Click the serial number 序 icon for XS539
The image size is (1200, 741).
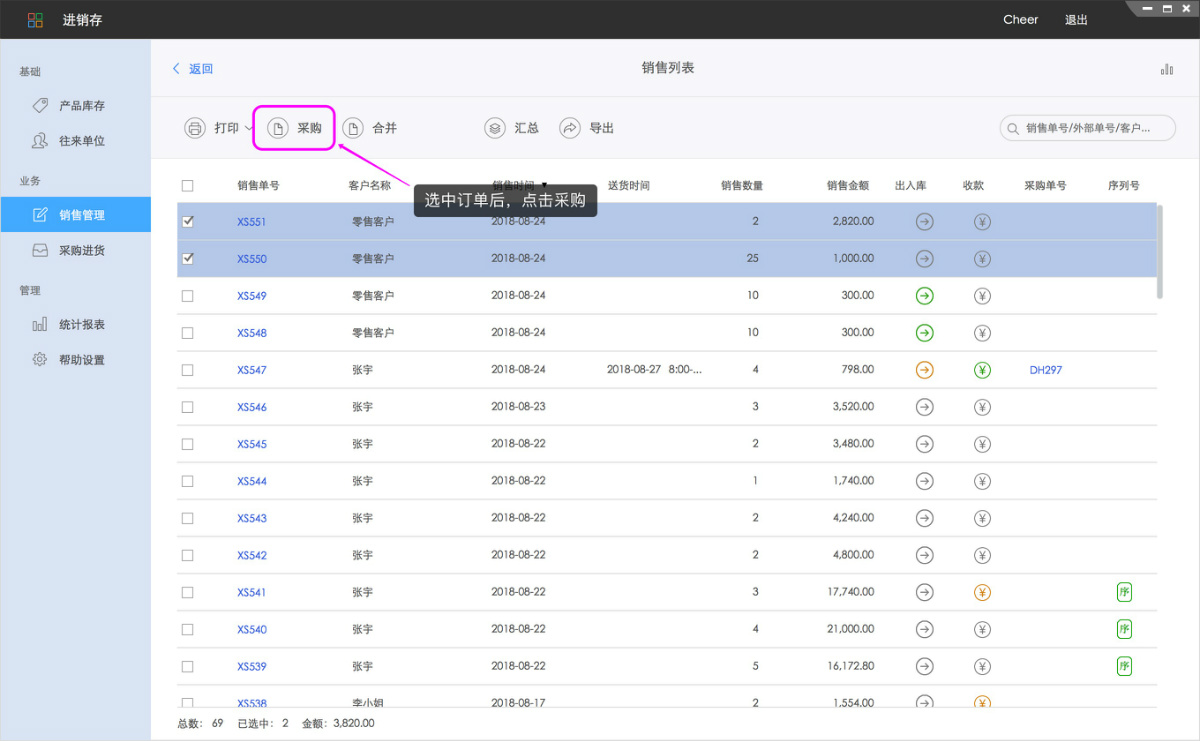click(x=1124, y=666)
